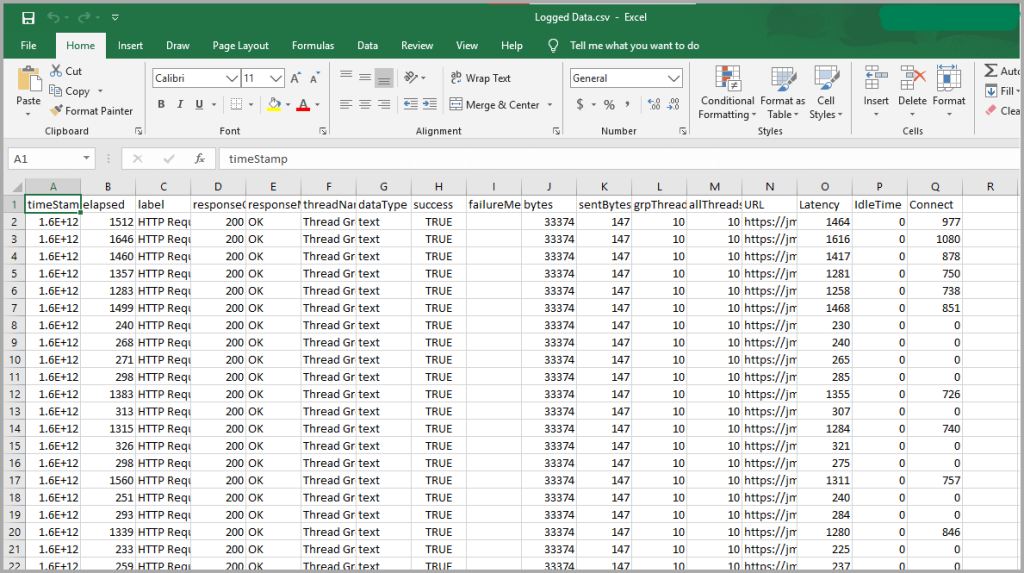Open the Calibri font name dropdown
The image size is (1024, 573).
232,78
